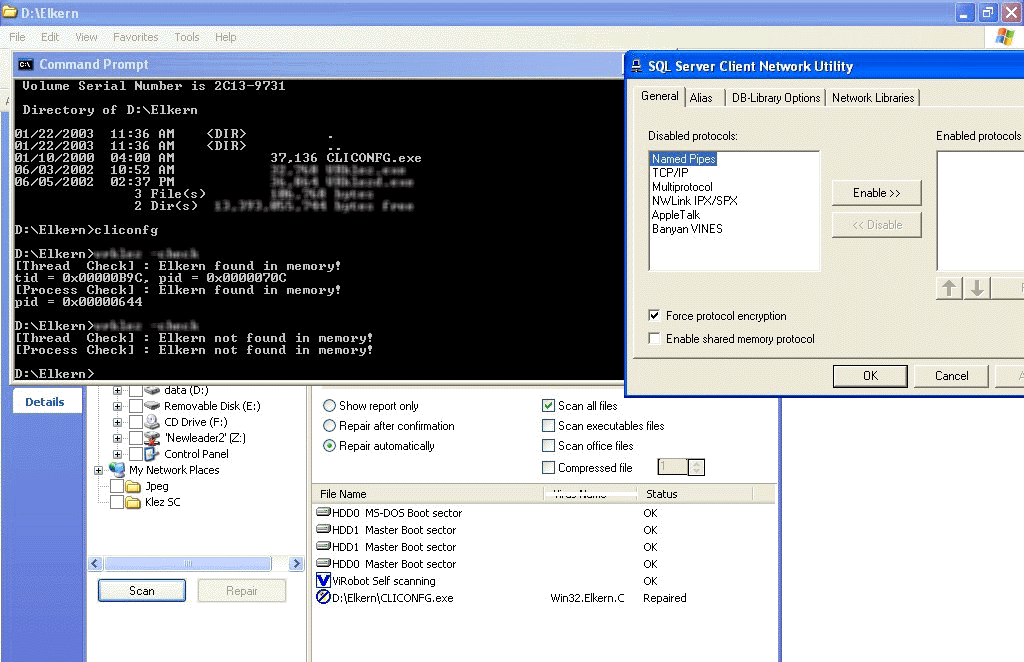Click the Removable Disk (E:) drive icon
The image size is (1024, 662).
point(152,406)
